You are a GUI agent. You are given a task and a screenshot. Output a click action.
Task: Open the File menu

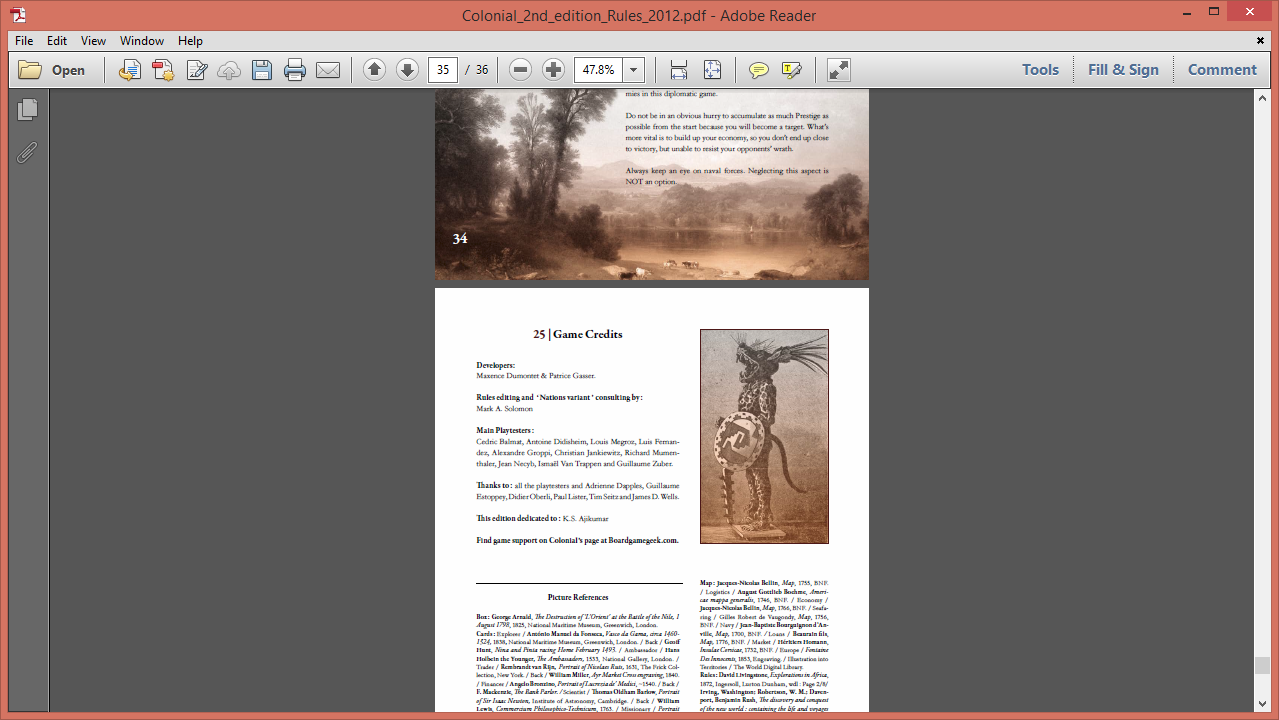coord(24,41)
